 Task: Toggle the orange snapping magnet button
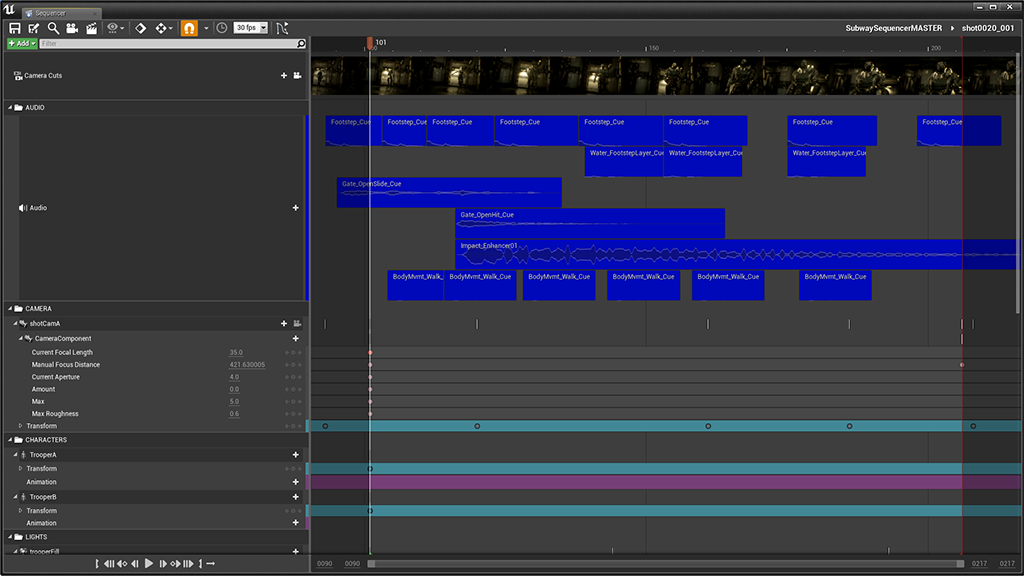pos(188,28)
